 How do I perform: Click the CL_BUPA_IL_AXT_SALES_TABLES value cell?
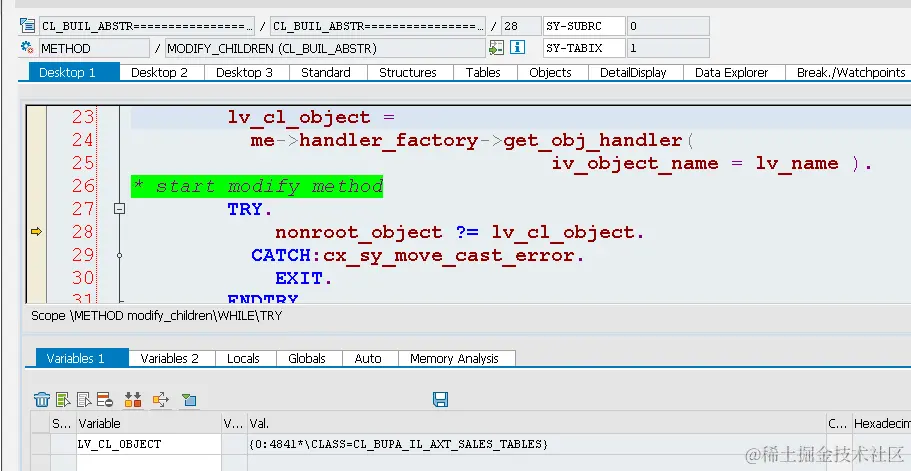pos(537,444)
